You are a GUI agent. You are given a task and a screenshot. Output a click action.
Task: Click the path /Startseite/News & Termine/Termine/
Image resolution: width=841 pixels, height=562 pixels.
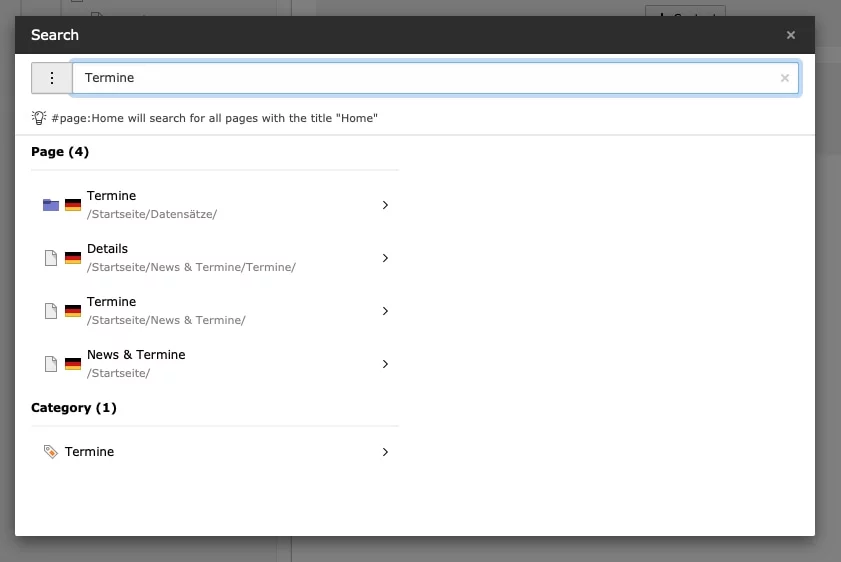[x=191, y=267]
